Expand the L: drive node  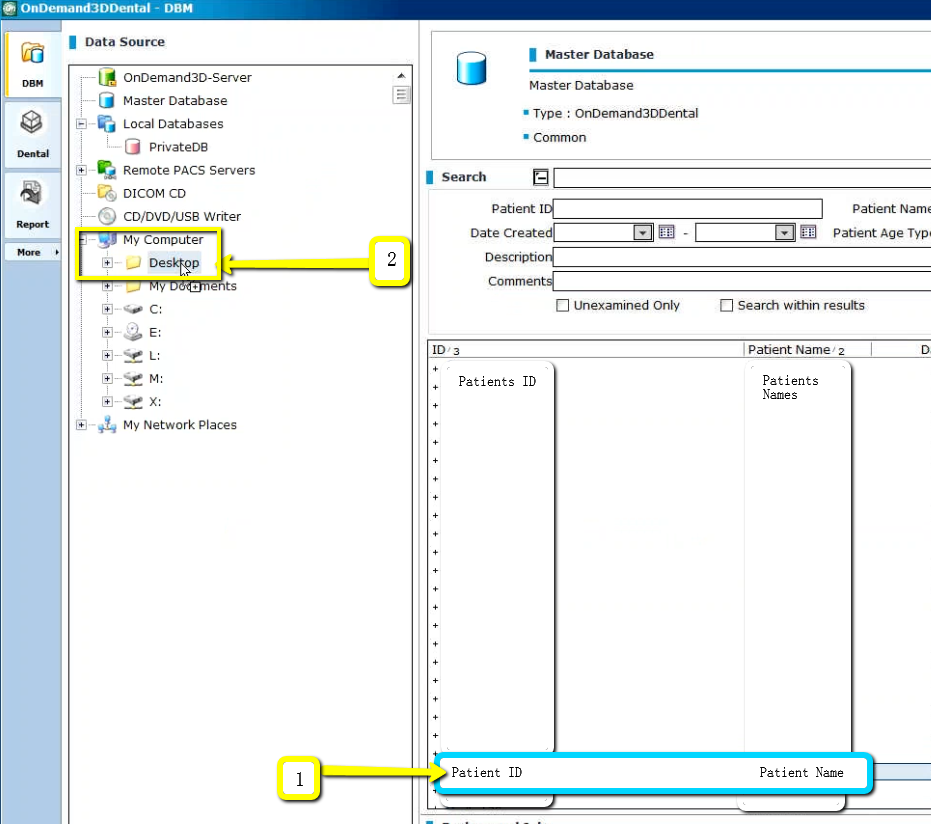(x=107, y=355)
